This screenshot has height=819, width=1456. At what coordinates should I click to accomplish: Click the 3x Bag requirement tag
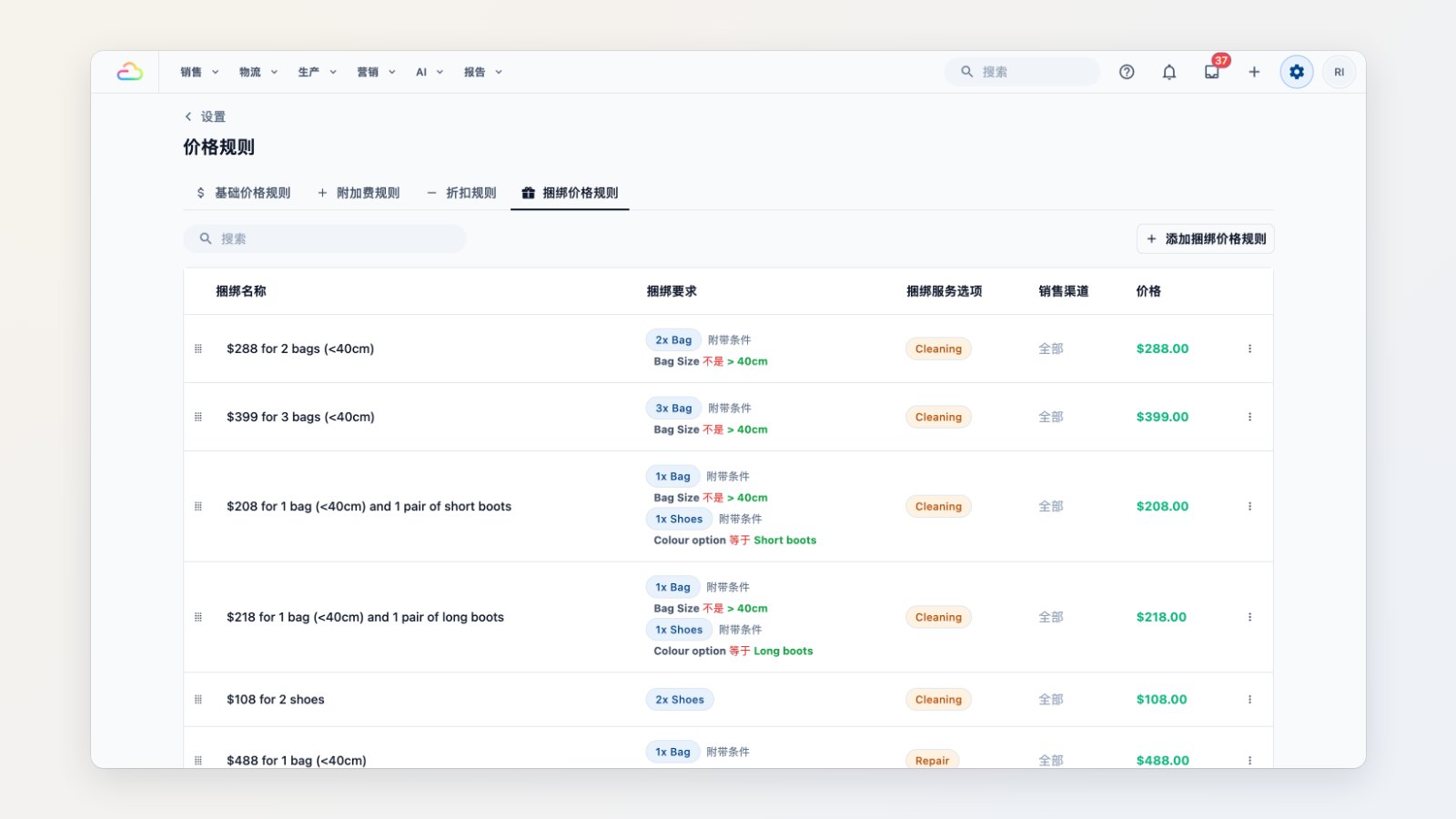[x=673, y=409]
